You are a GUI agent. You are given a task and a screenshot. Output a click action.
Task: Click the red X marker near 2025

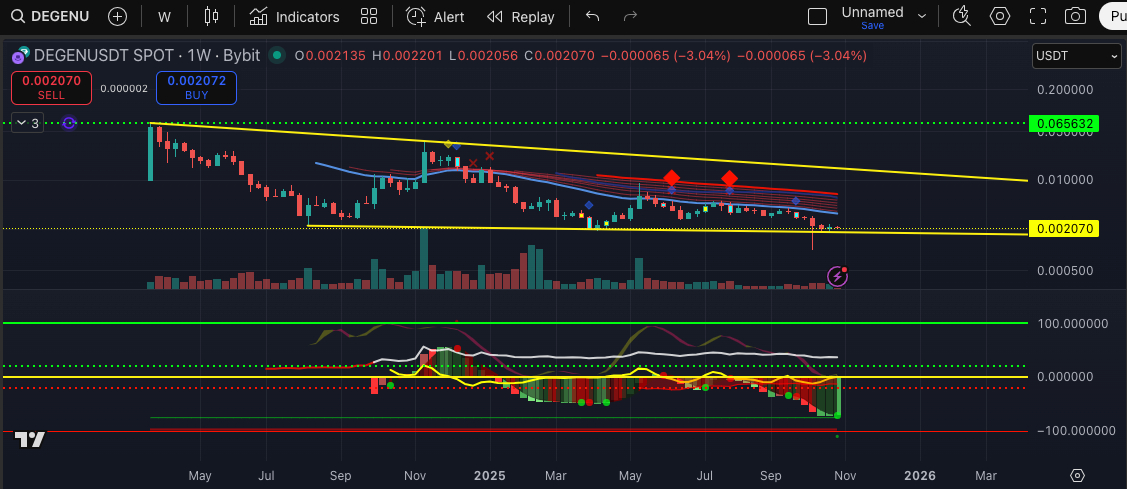pyautogui.click(x=489, y=155)
